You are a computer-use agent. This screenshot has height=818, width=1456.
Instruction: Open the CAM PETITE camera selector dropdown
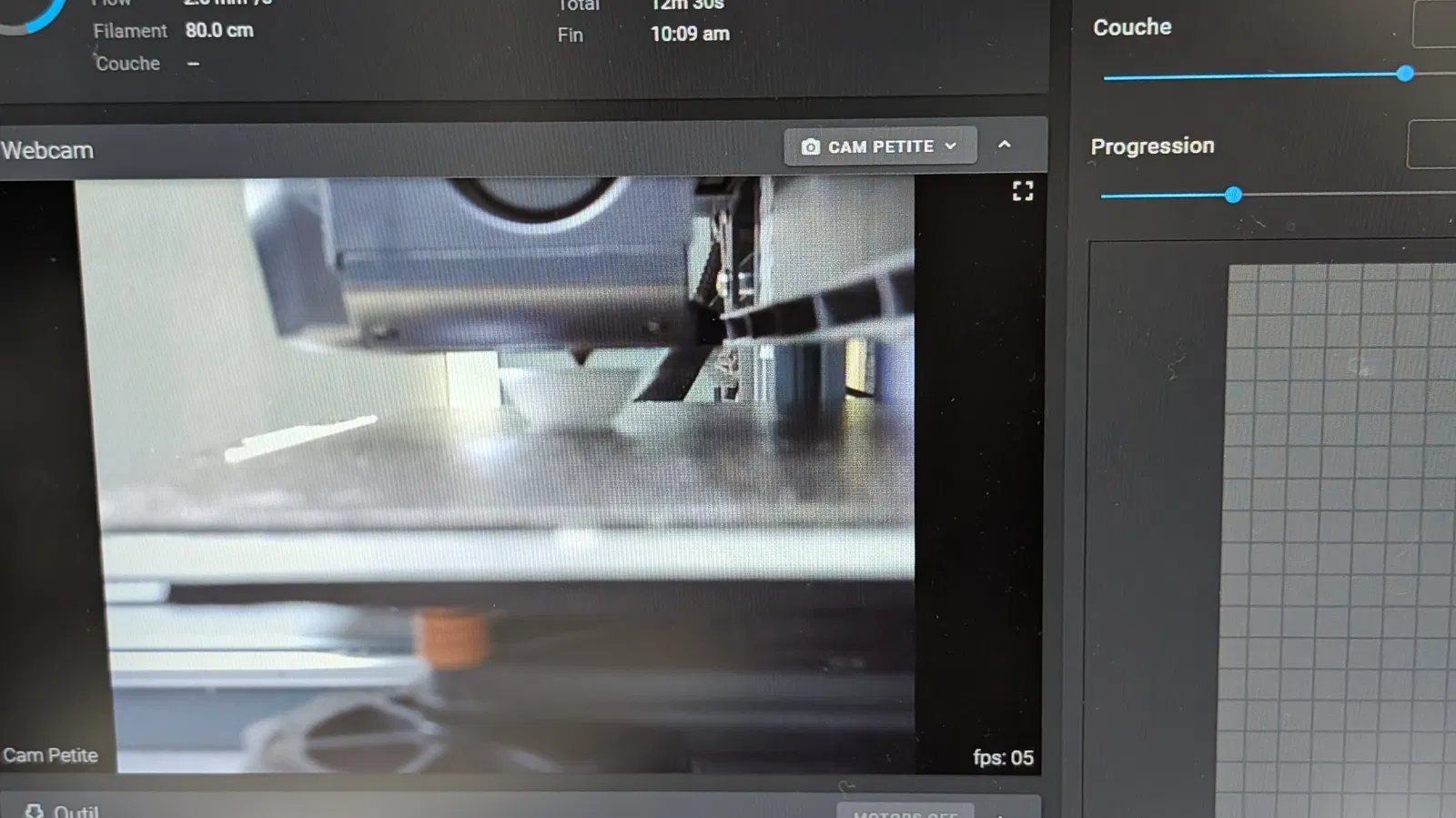pos(880,146)
